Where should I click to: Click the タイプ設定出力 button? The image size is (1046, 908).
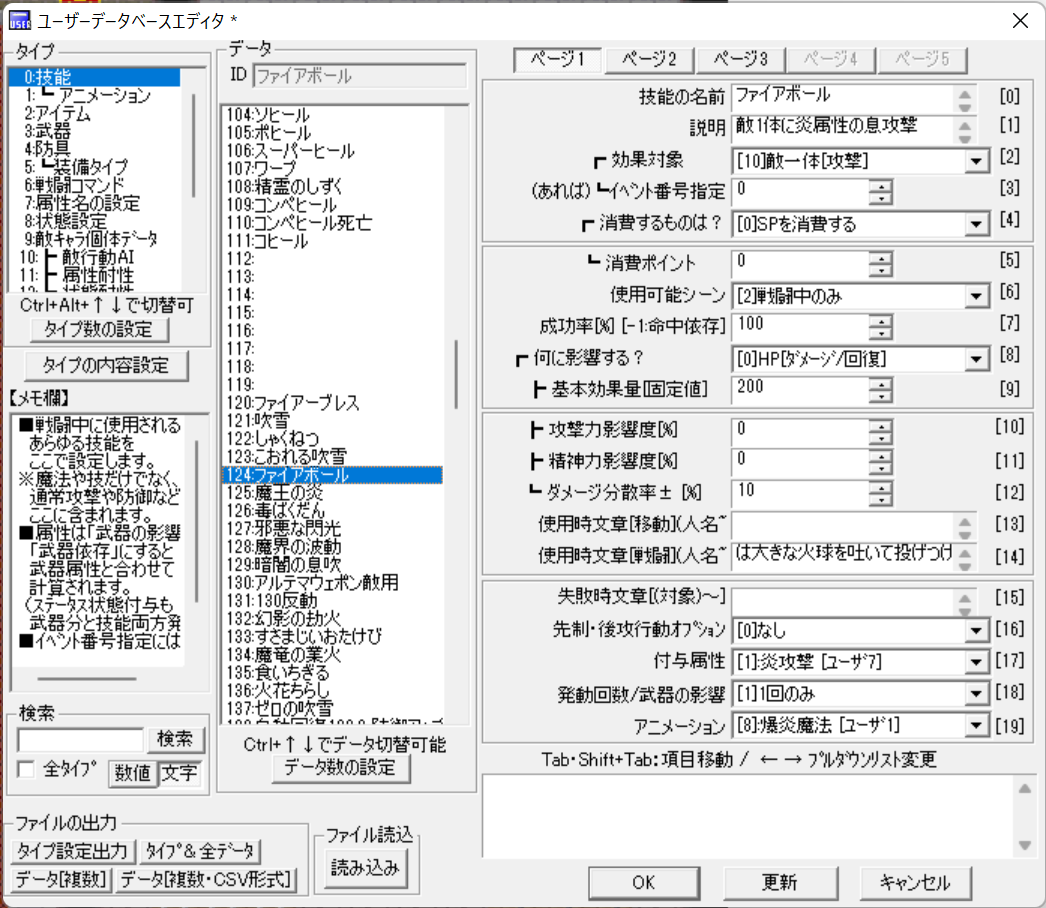click(x=73, y=851)
